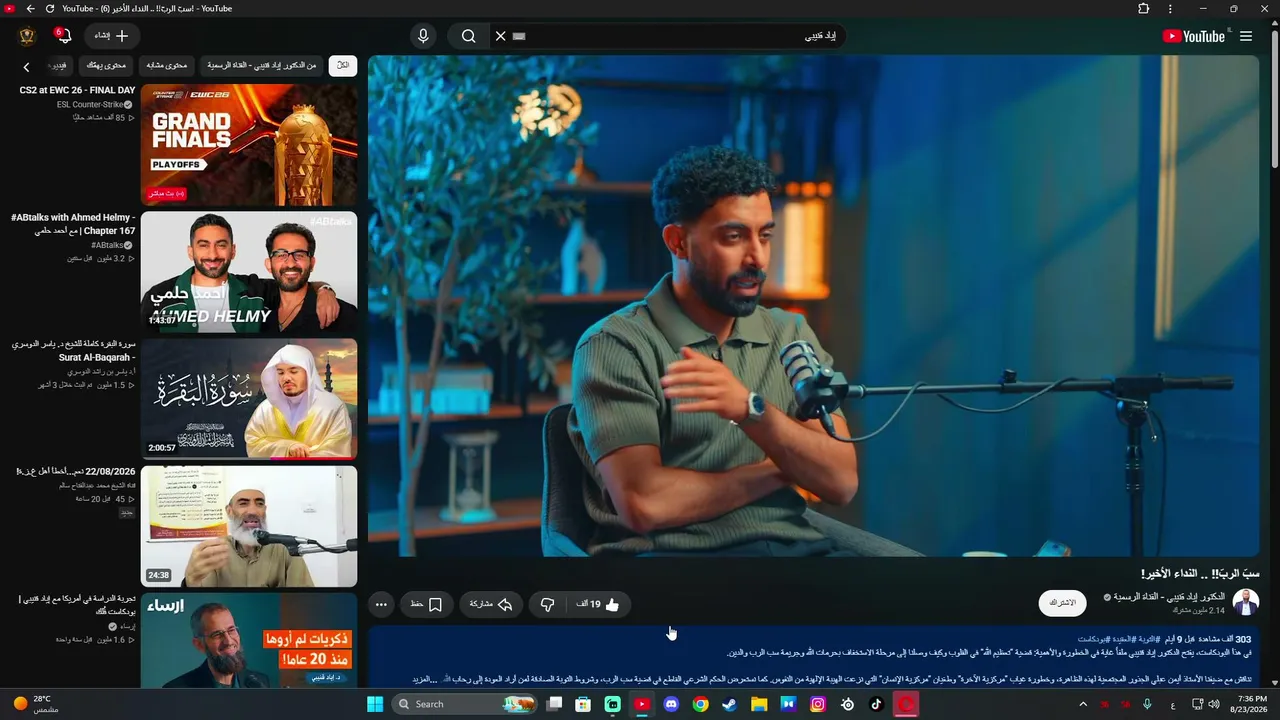
Task: Open the #ABtalks with Ahmed Helmy title
Action: pos(74,224)
